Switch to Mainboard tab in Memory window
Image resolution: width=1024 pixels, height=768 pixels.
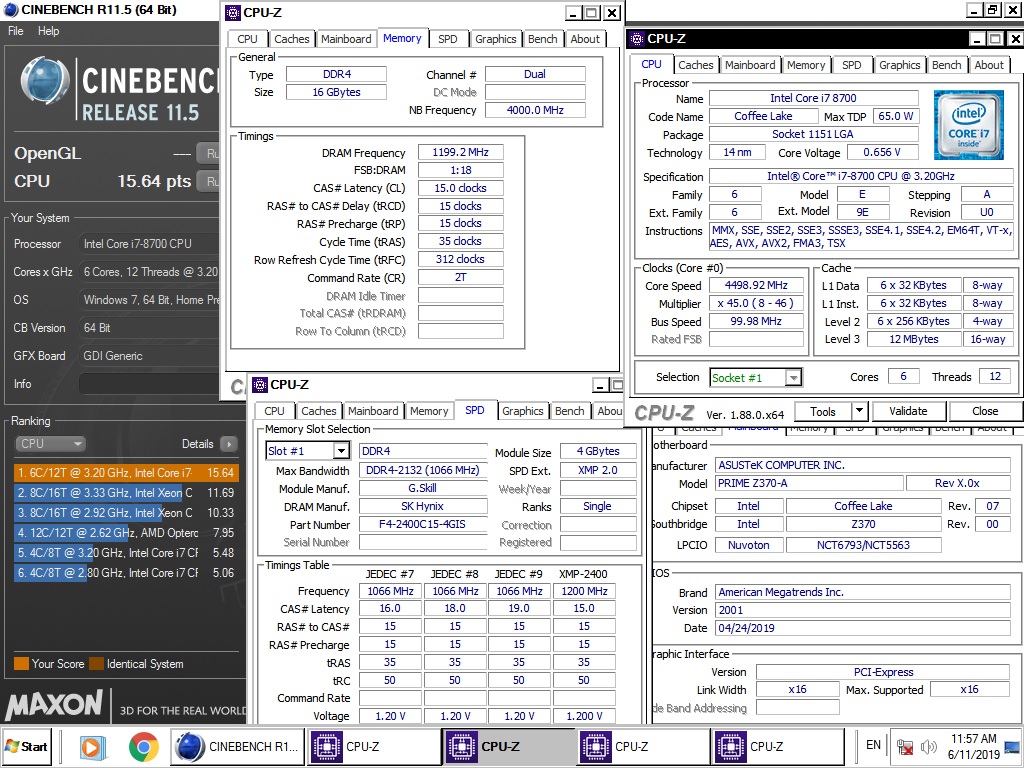tap(346, 39)
